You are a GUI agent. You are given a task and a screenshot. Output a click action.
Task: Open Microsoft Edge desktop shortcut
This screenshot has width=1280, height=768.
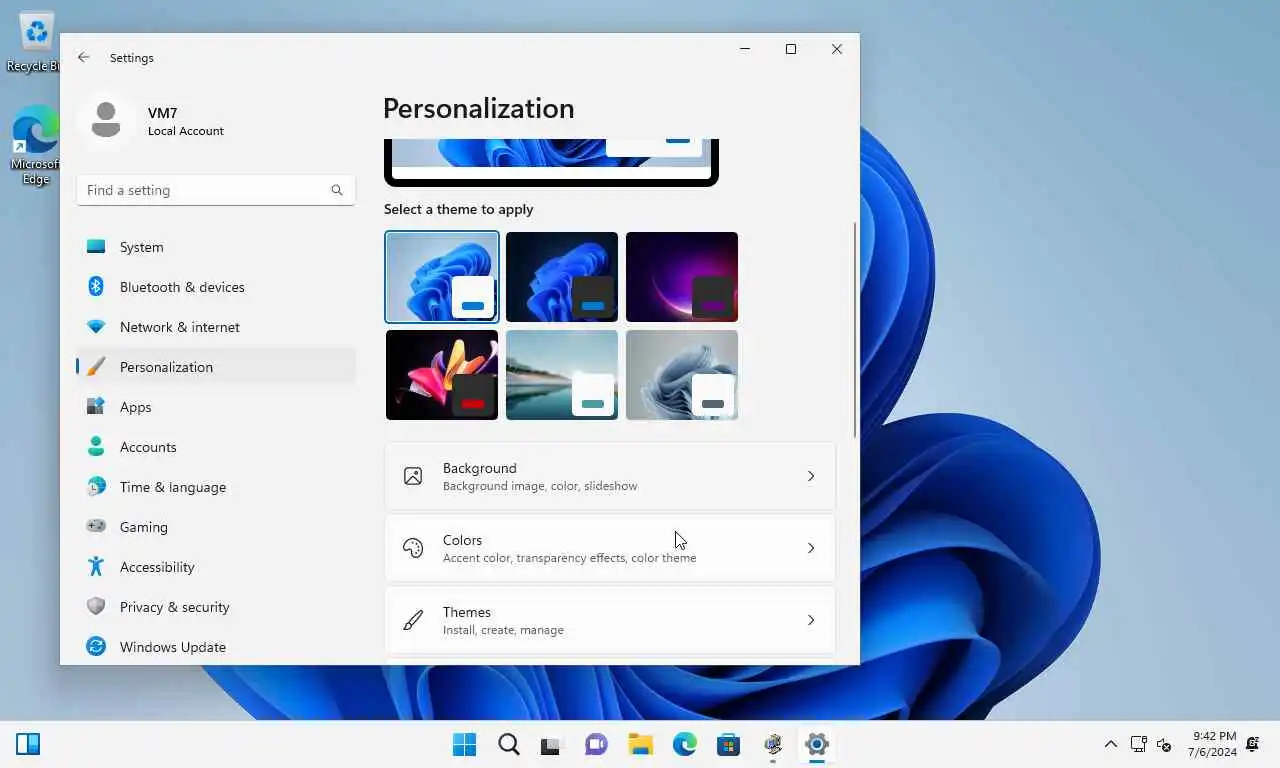(35, 146)
